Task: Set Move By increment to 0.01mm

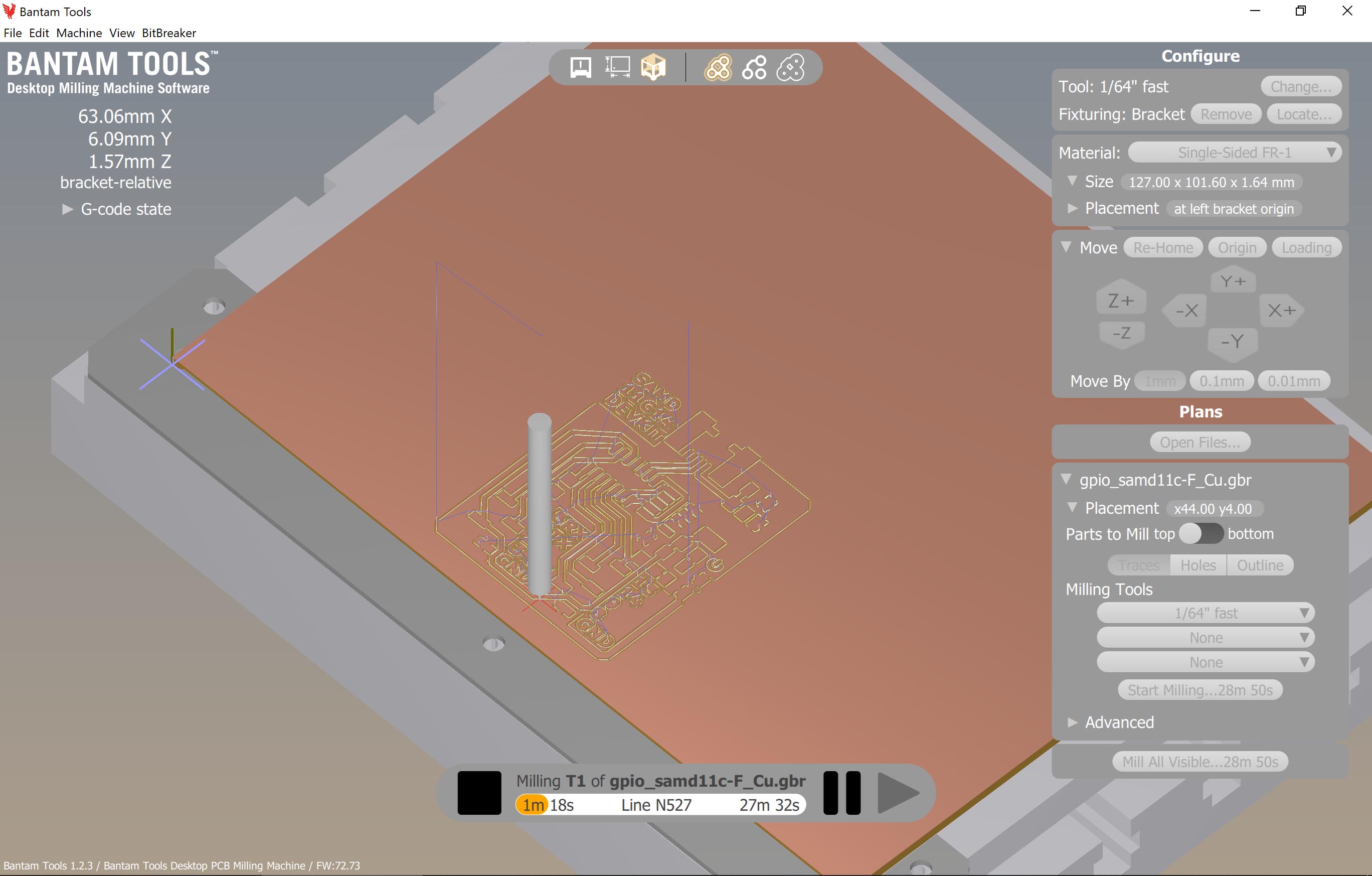Action: pyautogui.click(x=1294, y=381)
